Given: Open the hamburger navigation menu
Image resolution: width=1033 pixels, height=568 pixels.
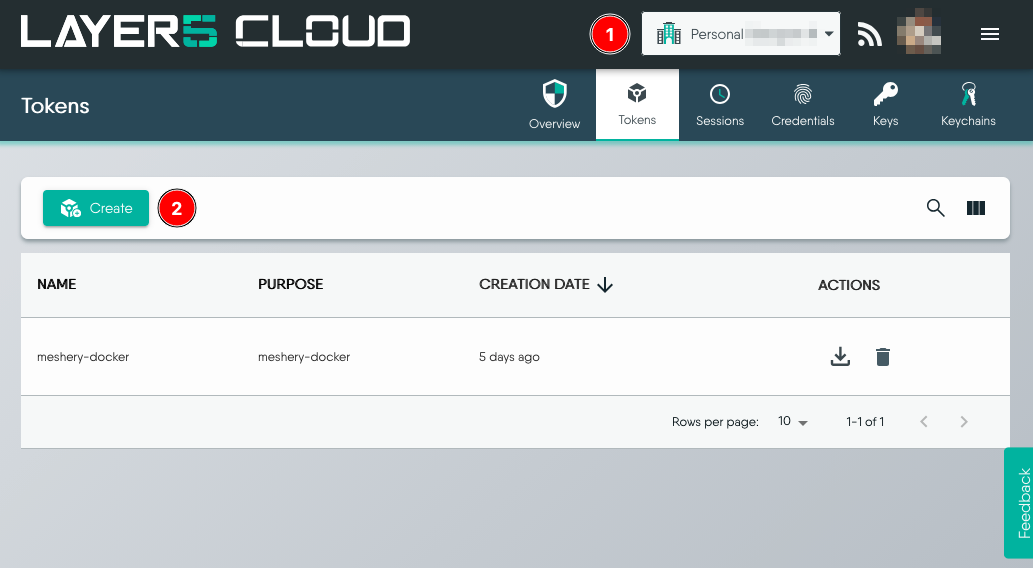Looking at the screenshot, I should (x=989, y=35).
